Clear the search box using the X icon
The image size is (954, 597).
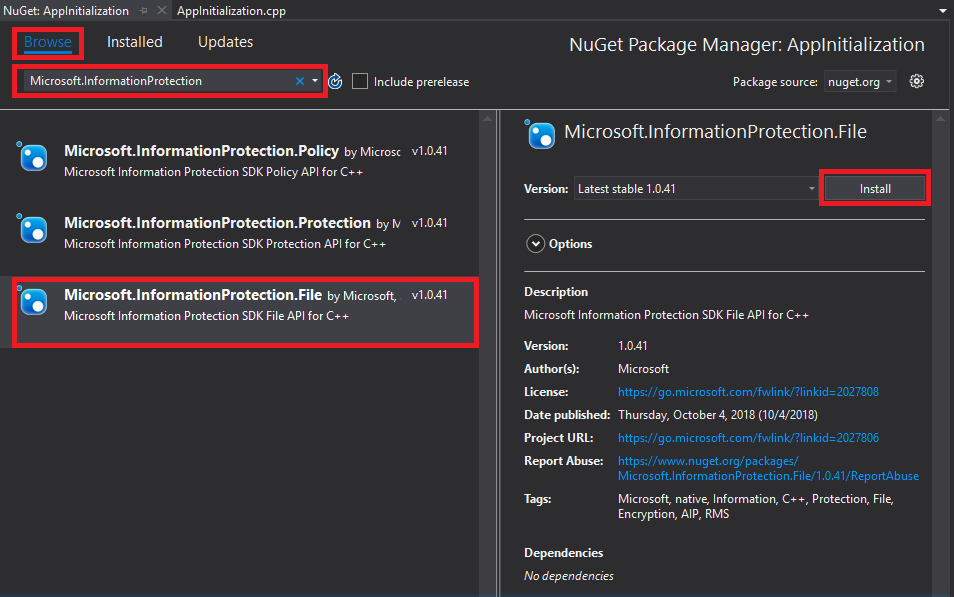tap(300, 81)
